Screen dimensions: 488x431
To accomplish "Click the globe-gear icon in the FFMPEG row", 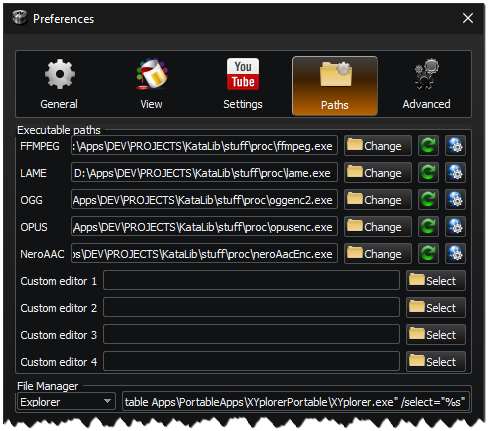I will pos(455,146).
